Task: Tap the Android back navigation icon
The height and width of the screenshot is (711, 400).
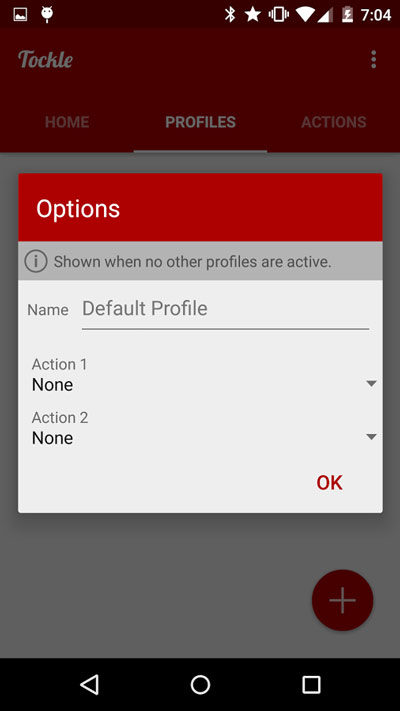Action: [89, 684]
